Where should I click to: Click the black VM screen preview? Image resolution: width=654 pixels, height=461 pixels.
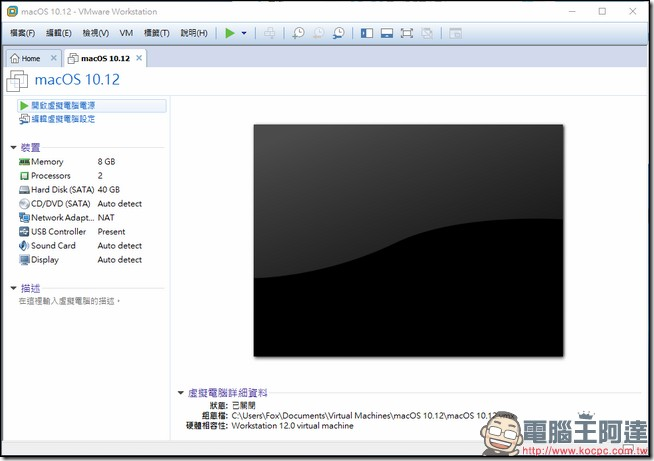coord(408,240)
